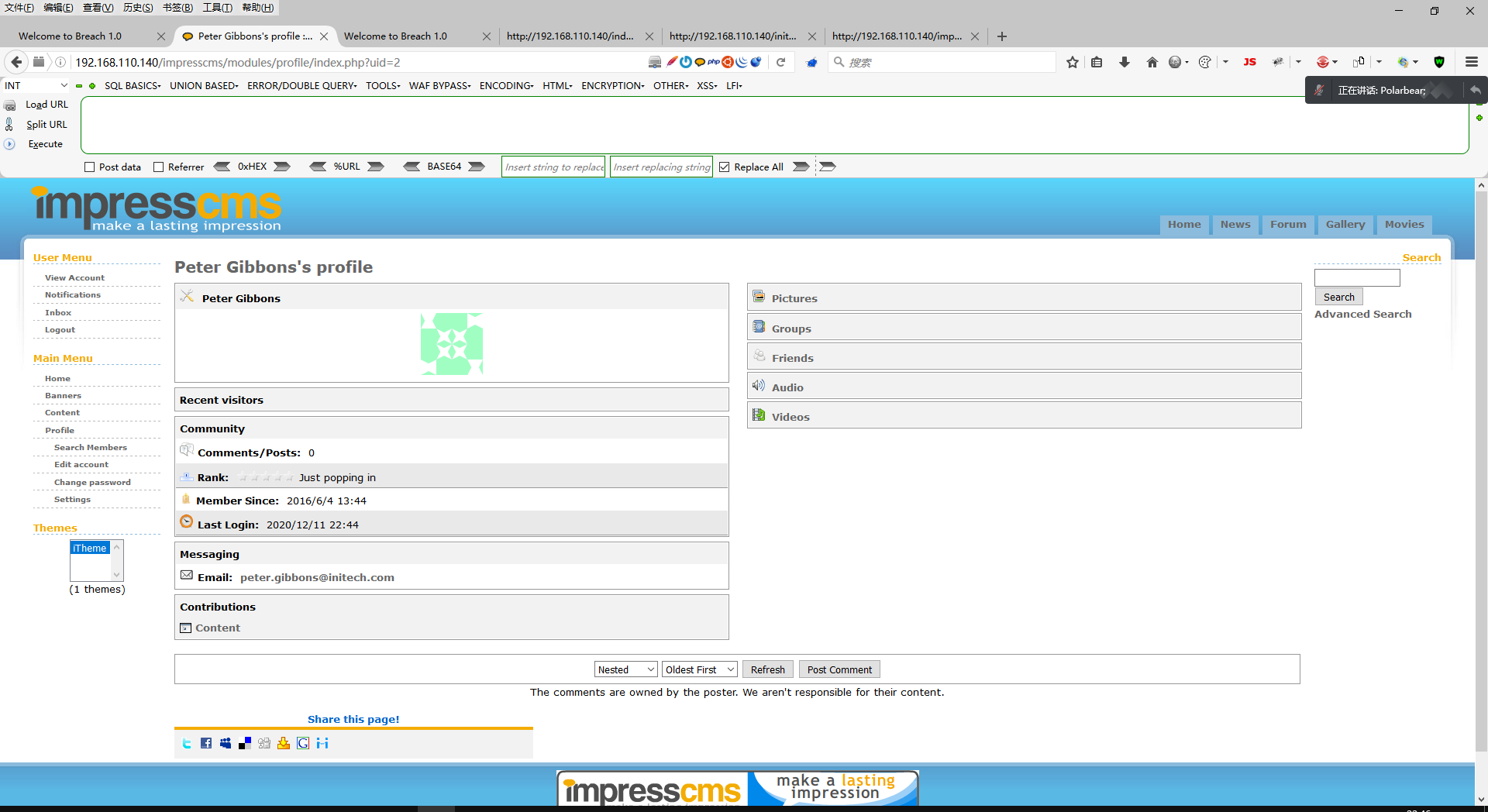Click the Post Comment button
This screenshot has height=812, width=1488.
pos(839,669)
